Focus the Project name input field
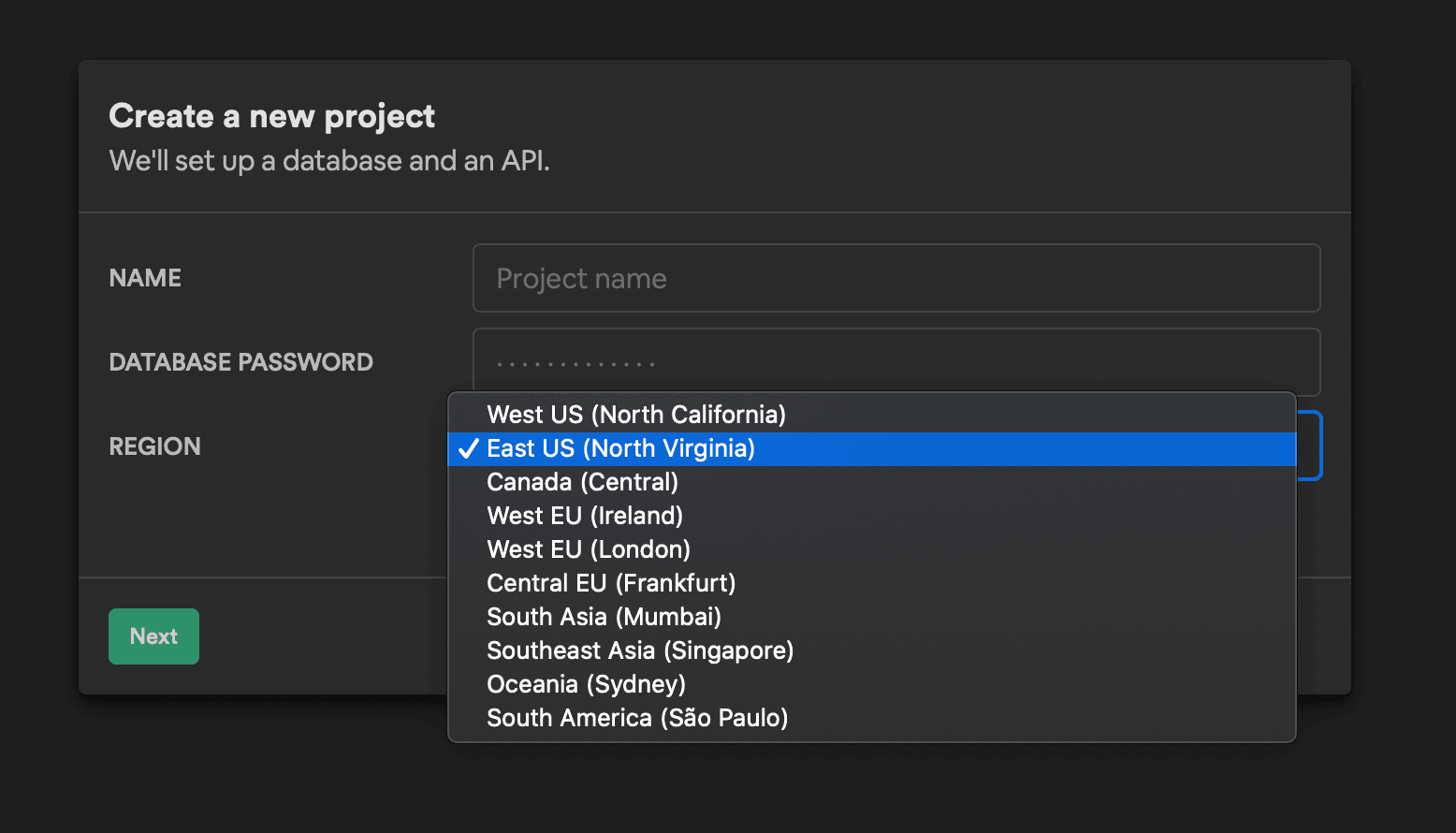The image size is (1456, 833). tap(895, 278)
